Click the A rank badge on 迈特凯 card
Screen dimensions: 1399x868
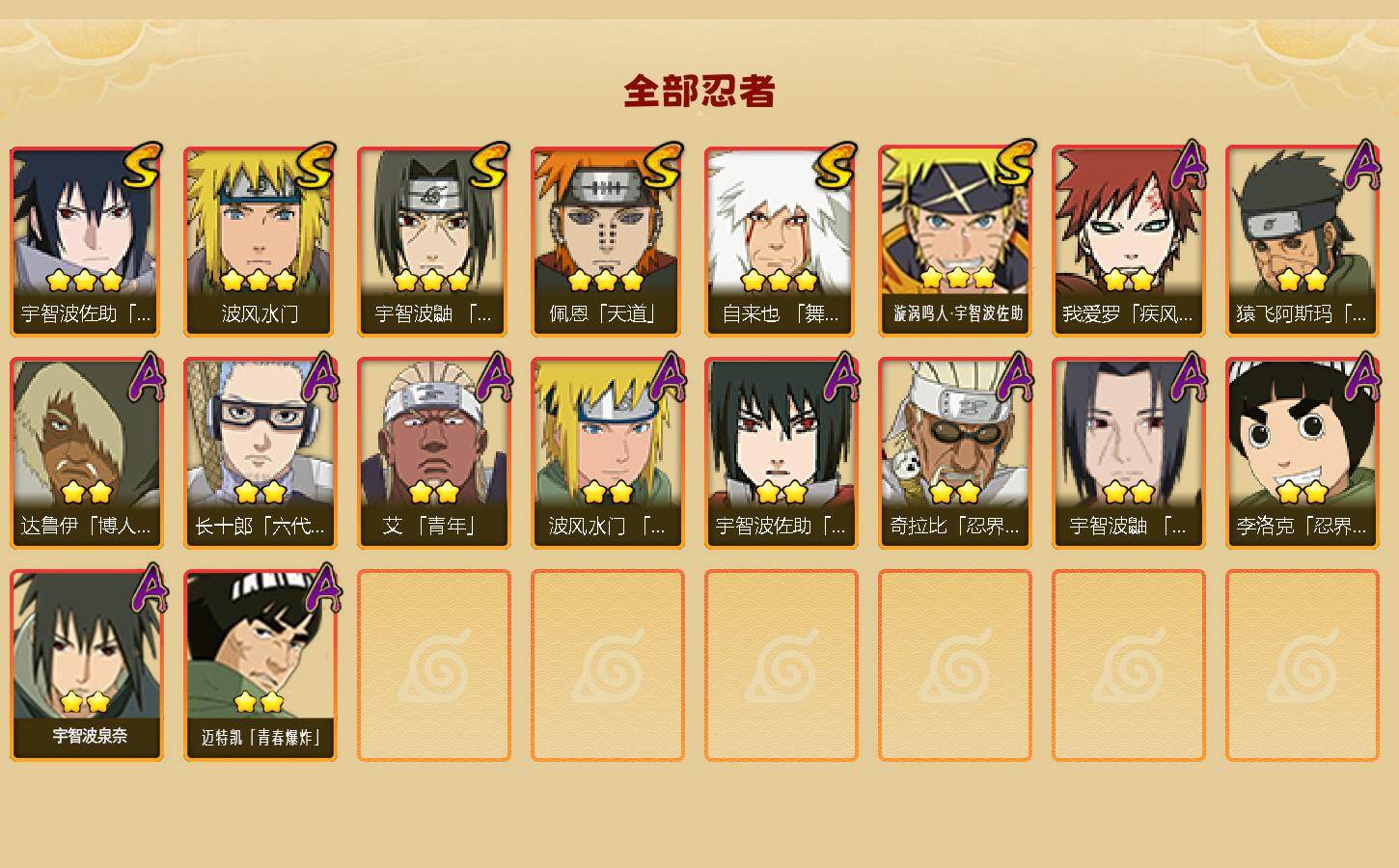pyautogui.click(x=322, y=588)
